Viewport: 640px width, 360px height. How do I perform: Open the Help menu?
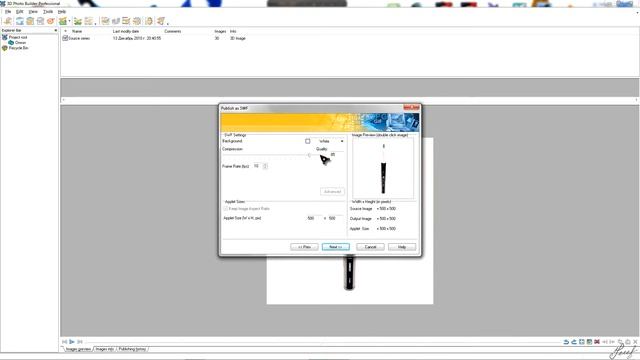coord(62,12)
